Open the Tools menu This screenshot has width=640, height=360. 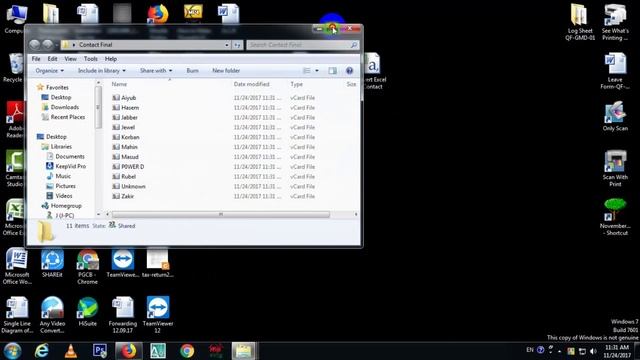pyautogui.click(x=91, y=59)
